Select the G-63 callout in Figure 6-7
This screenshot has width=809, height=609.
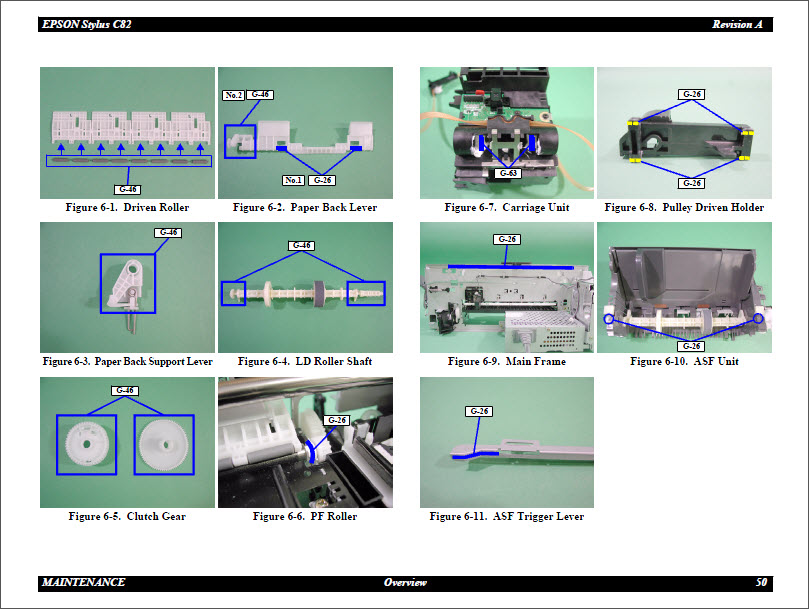point(507,171)
